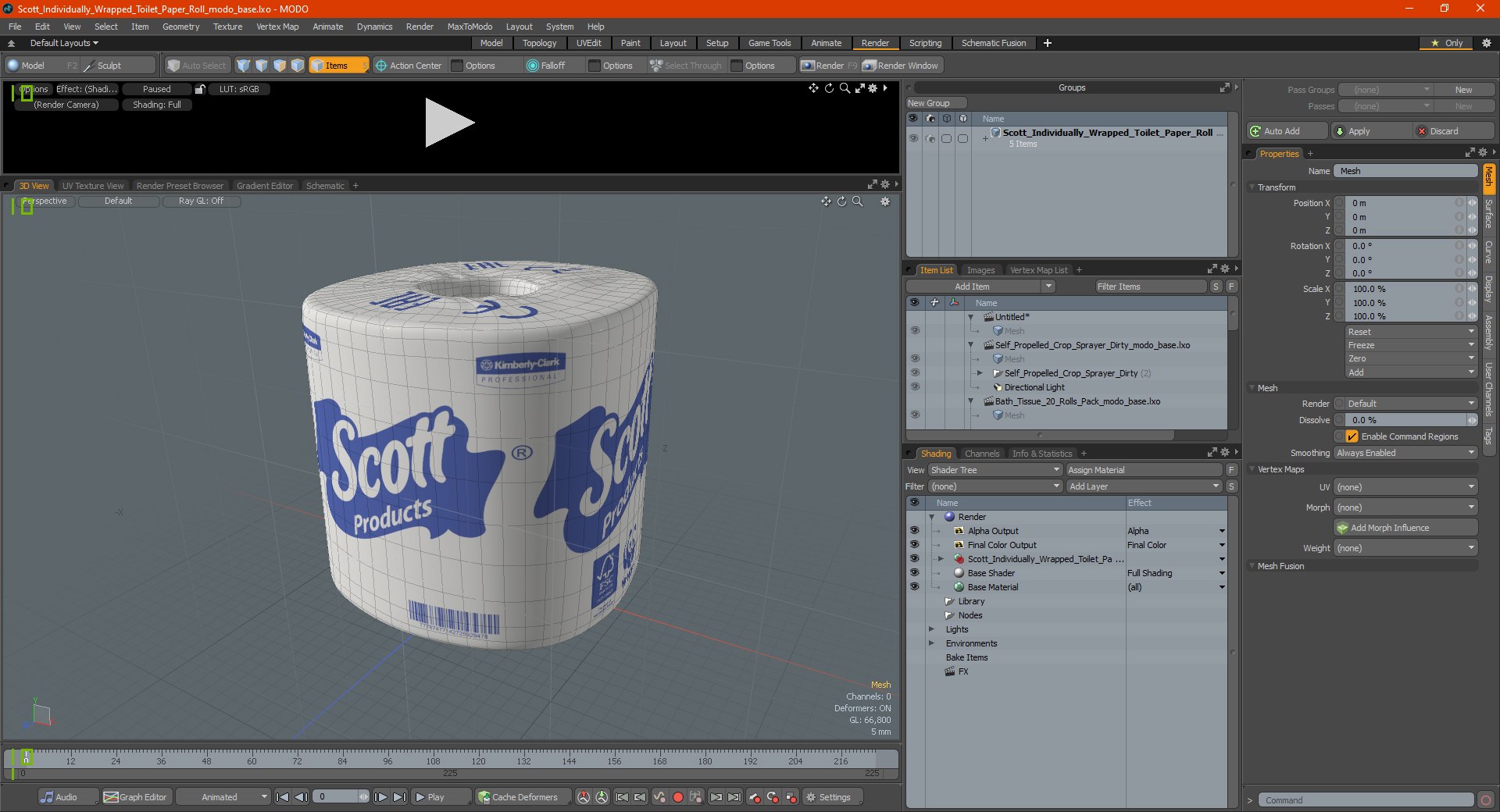Activate the Action Center tool
This screenshot has width=1500, height=812.
coord(409,66)
